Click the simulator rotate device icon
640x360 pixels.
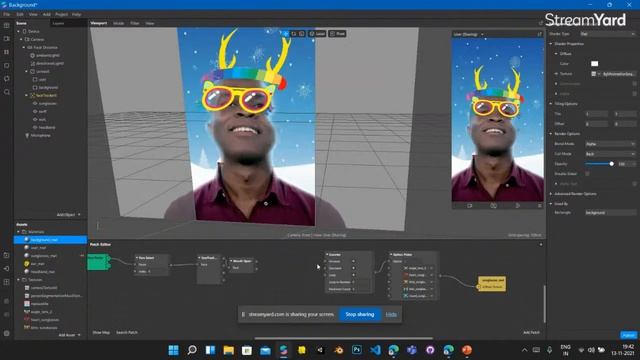[493, 206]
